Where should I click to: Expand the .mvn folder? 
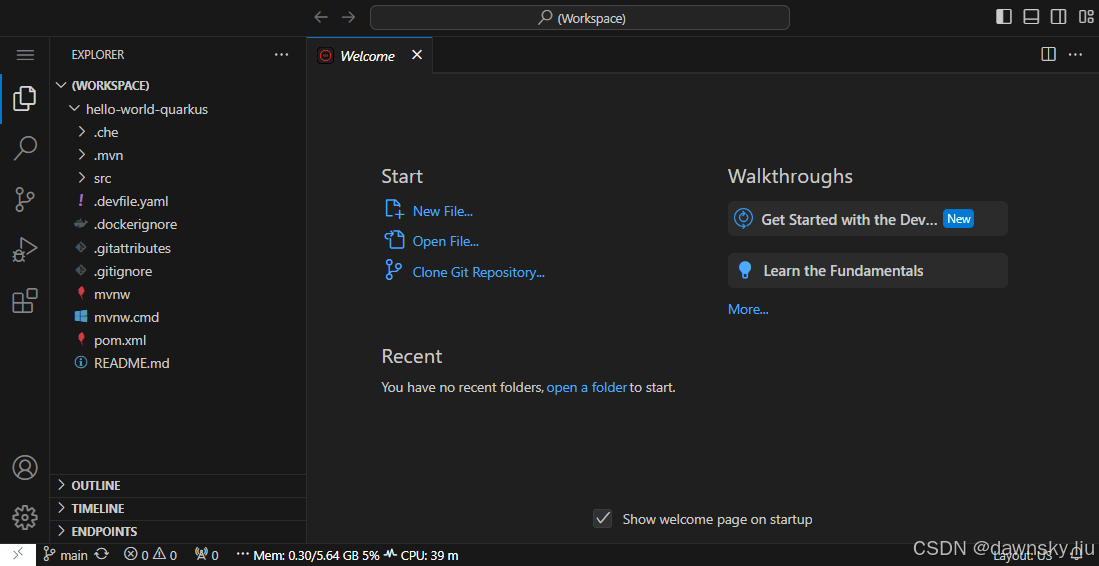click(x=179, y=156)
